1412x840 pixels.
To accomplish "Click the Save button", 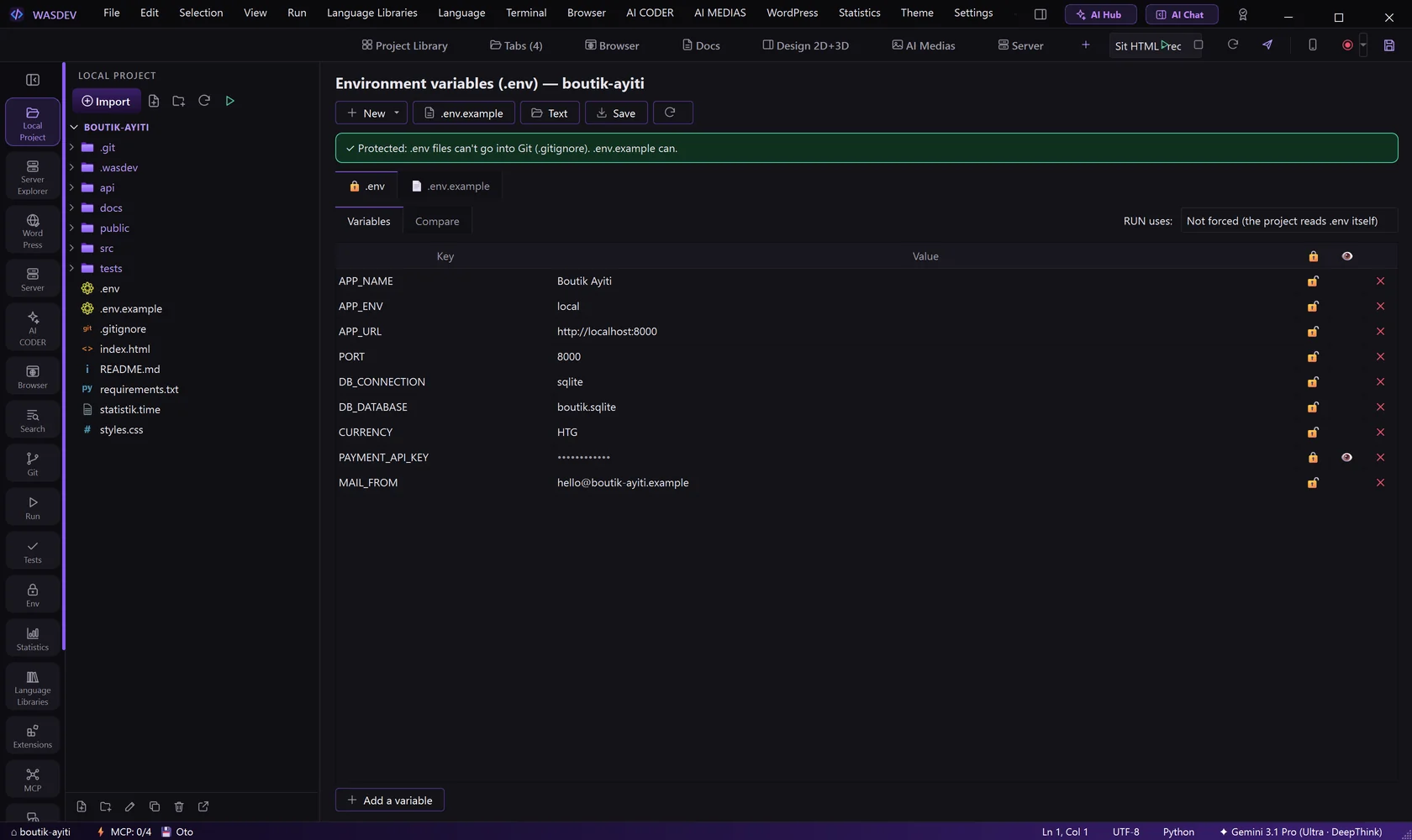I will coord(616,113).
